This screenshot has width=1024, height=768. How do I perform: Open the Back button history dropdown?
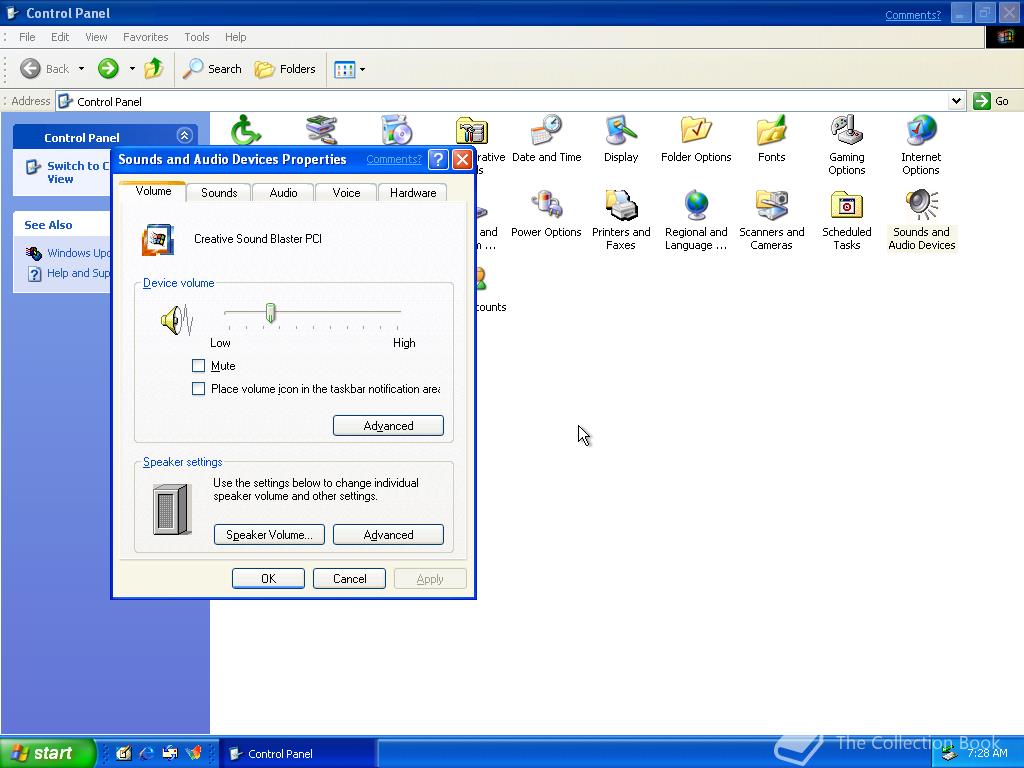click(82, 69)
